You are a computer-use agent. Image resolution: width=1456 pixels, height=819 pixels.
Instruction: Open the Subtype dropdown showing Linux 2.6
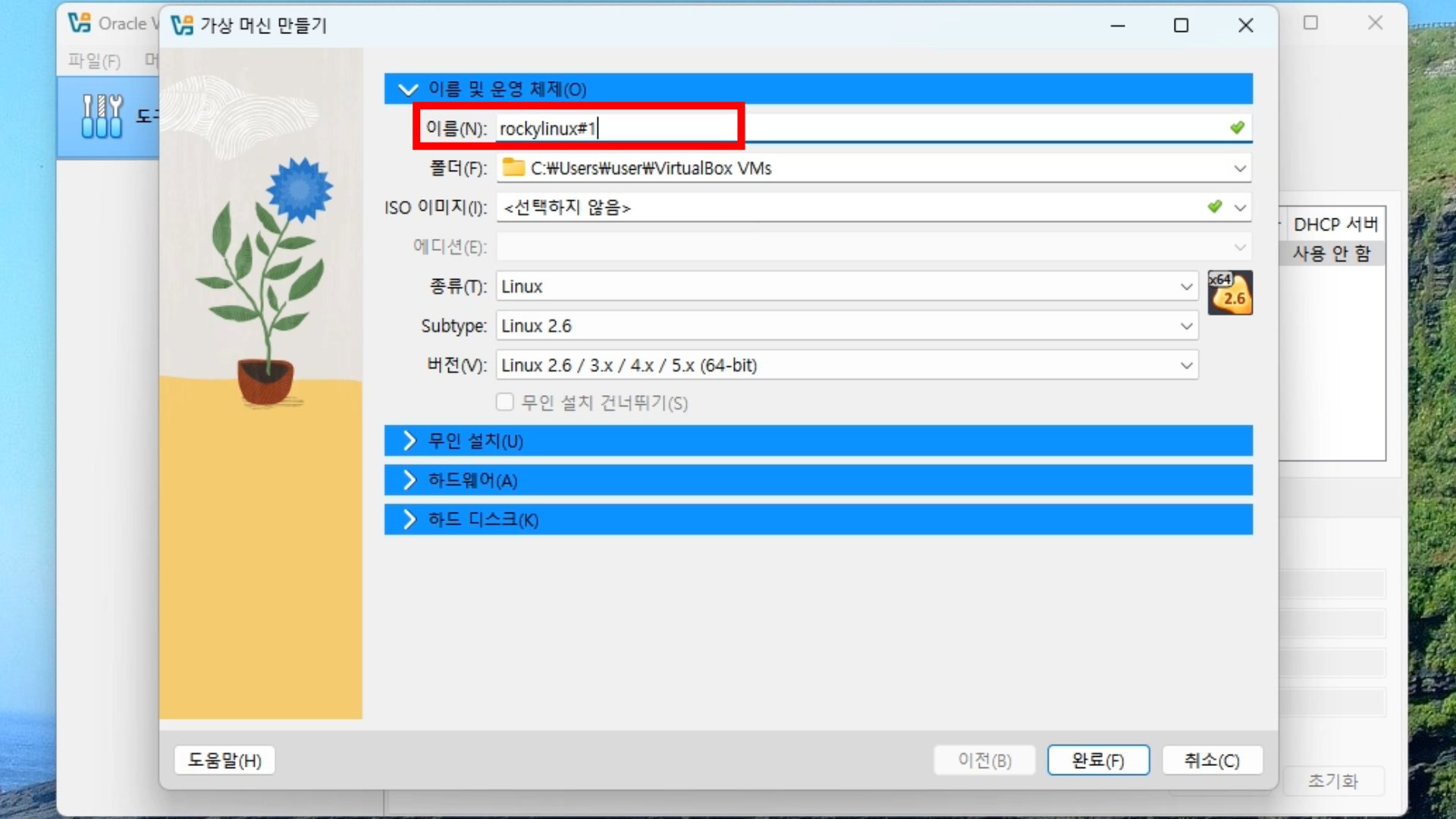tap(1186, 326)
